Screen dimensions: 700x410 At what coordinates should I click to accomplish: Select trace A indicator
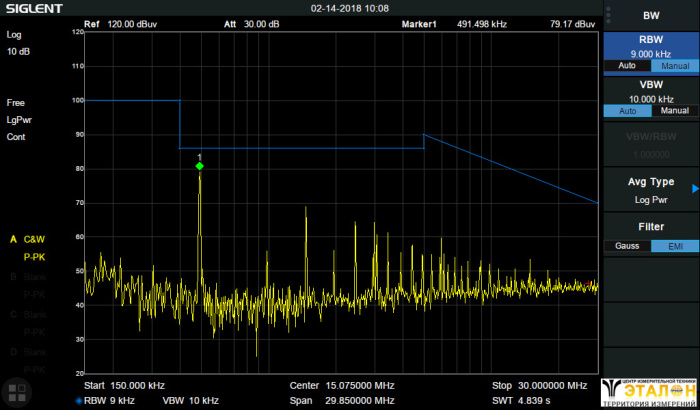(x=14, y=240)
